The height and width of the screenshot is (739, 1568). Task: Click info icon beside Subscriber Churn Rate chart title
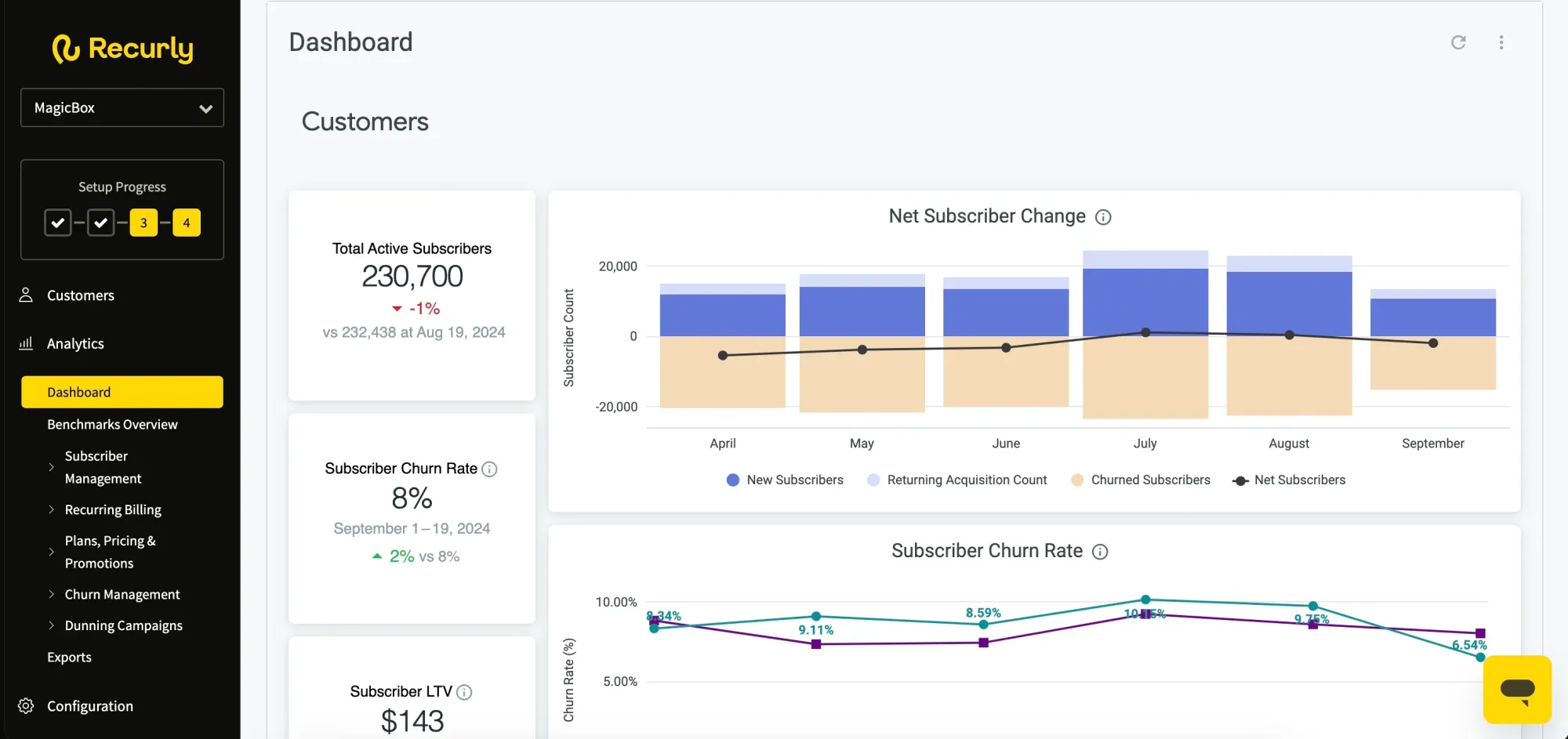tap(1100, 552)
